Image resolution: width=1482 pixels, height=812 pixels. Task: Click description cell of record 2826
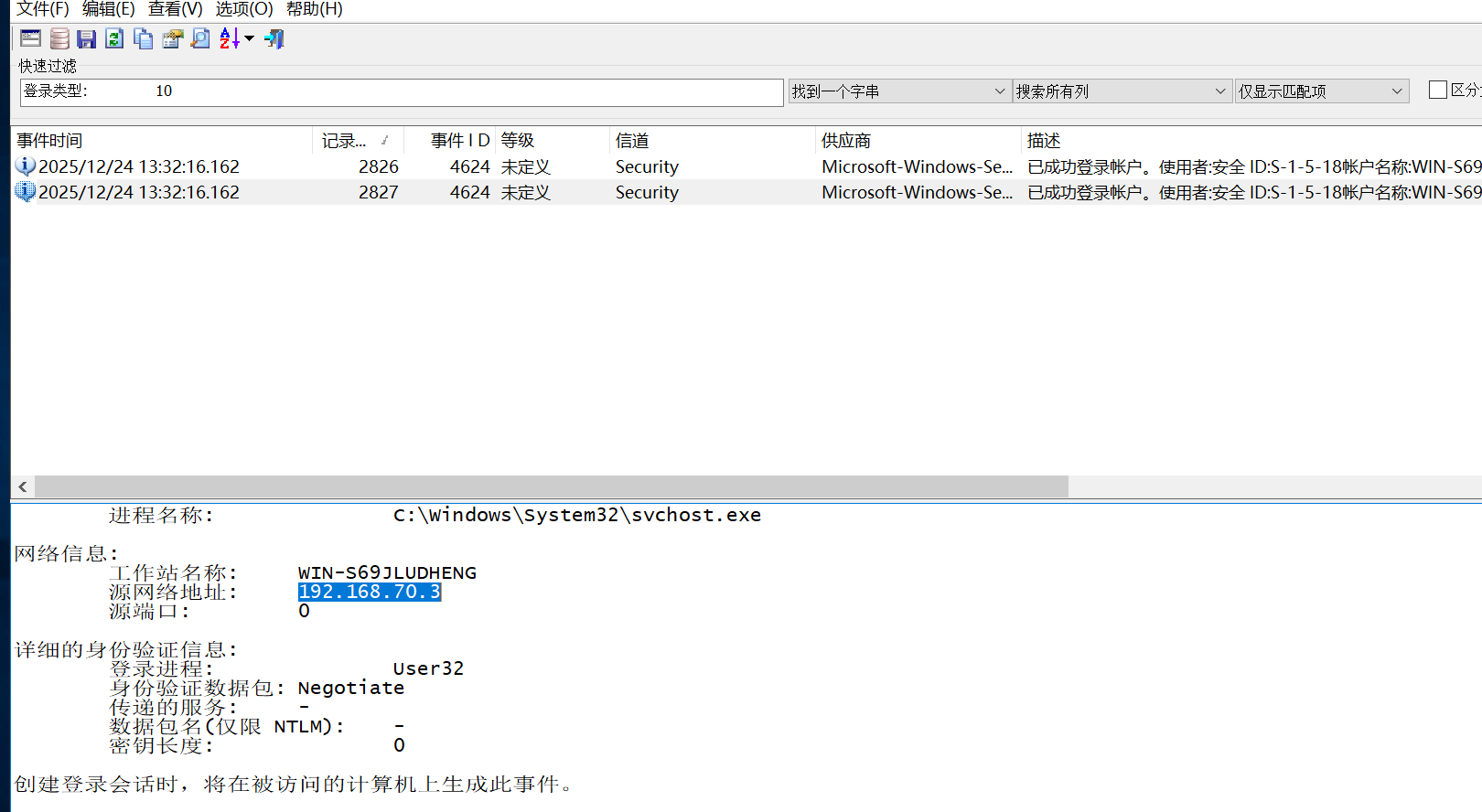click(x=1254, y=166)
